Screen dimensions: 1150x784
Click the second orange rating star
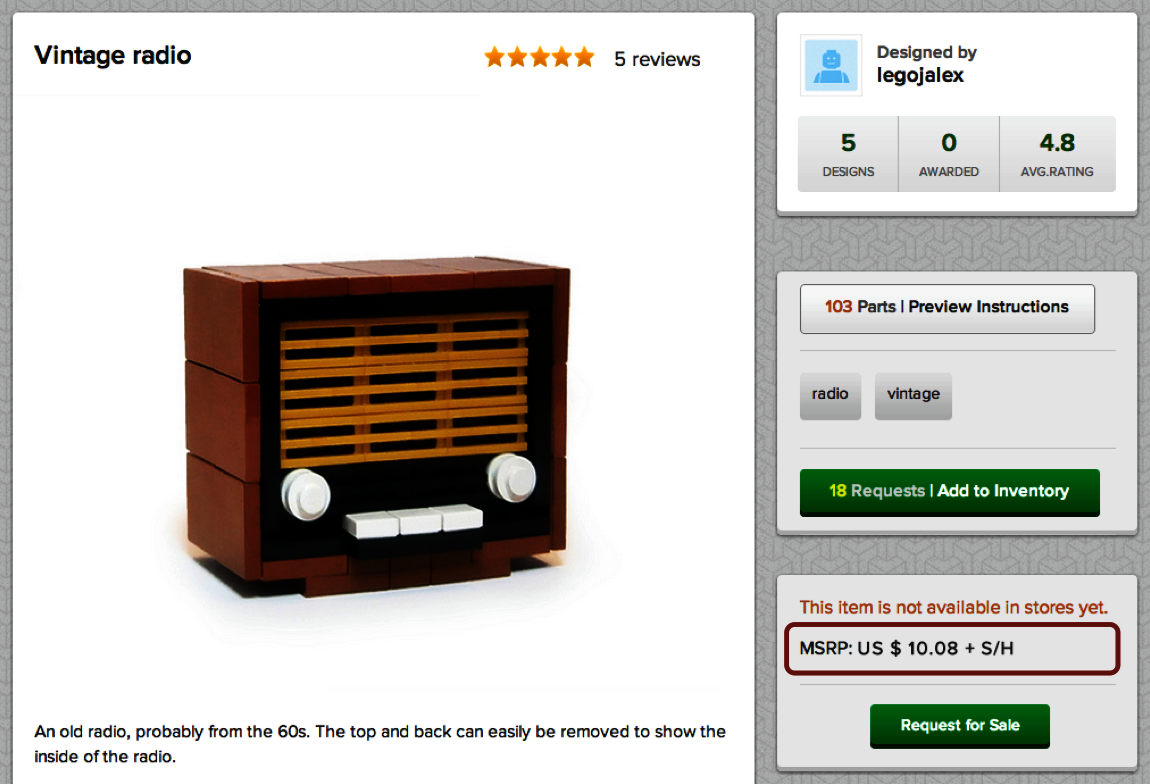point(518,56)
